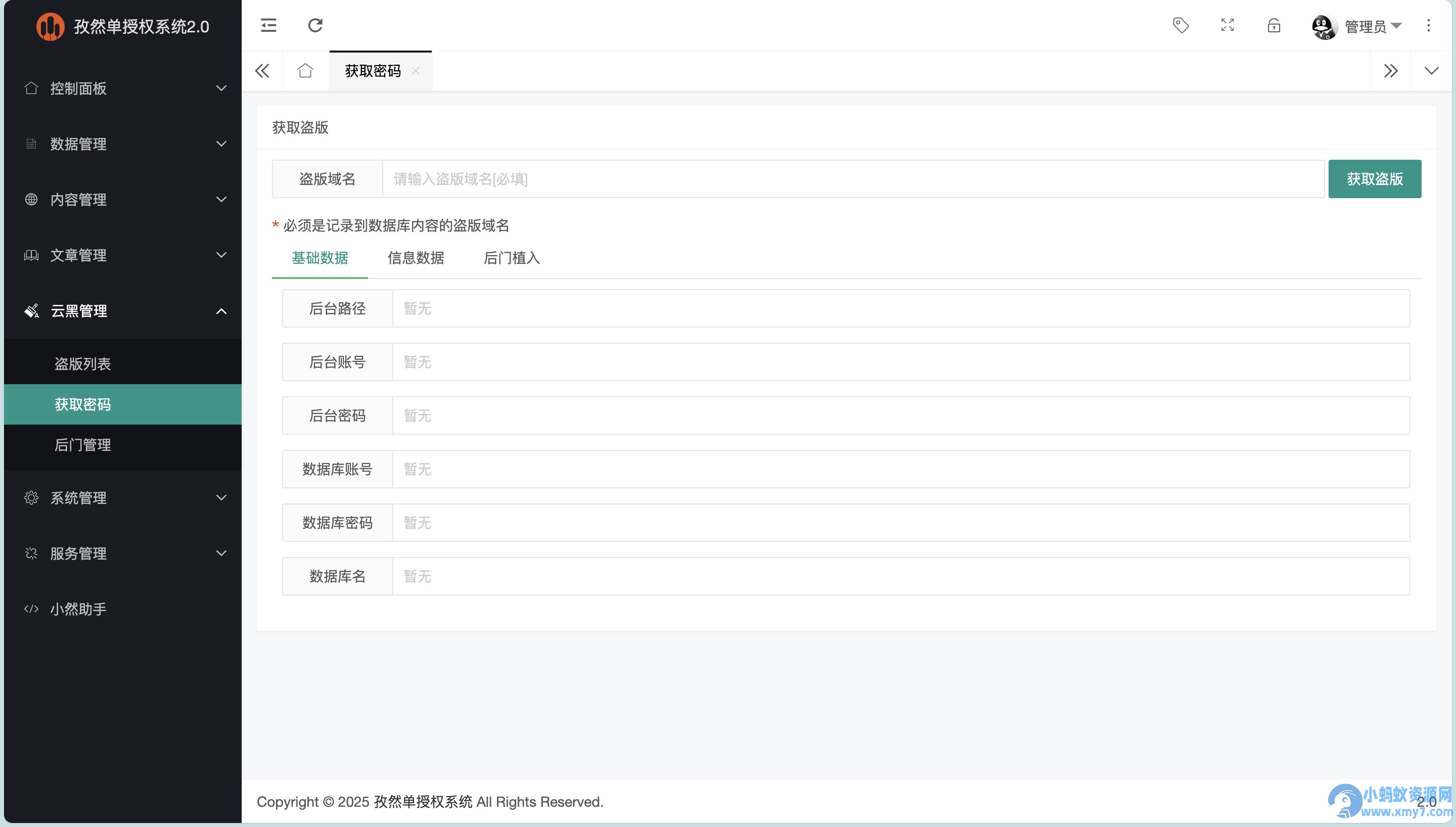Click the refresh page icon
Viewport: 1456px width, 827px height.
click(315, 26)
